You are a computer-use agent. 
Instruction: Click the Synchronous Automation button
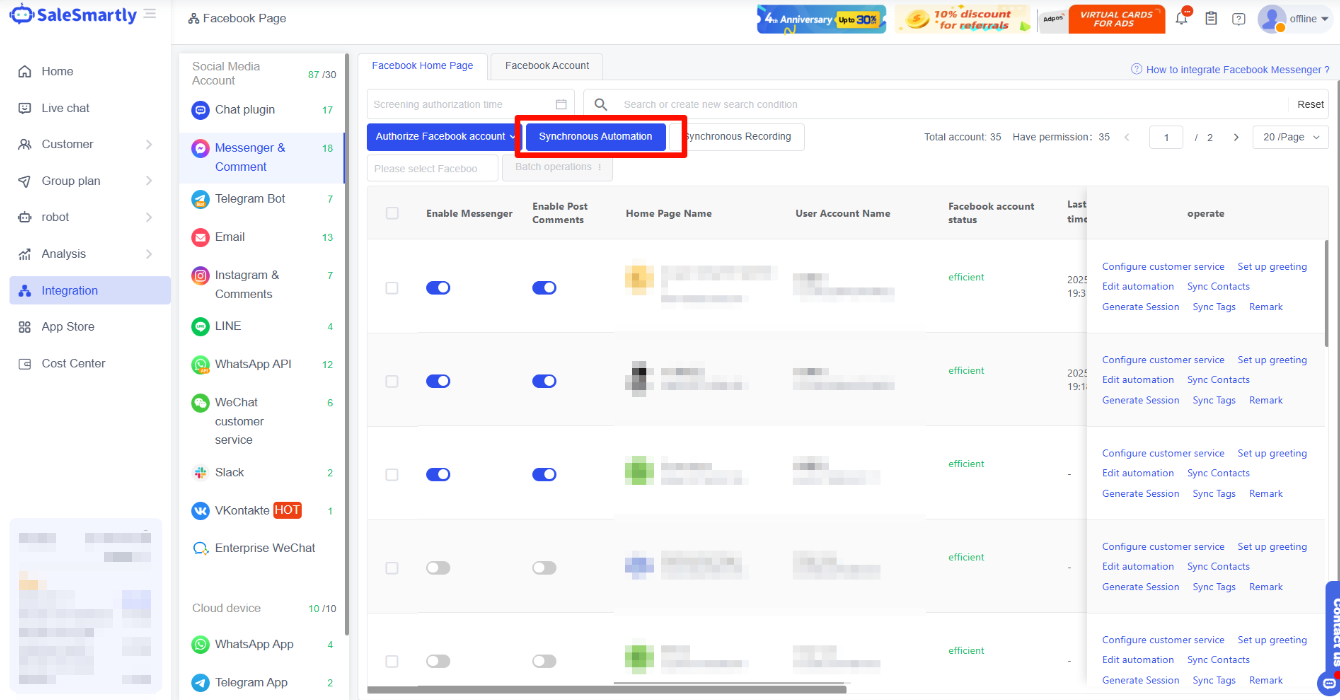(595, 137)
